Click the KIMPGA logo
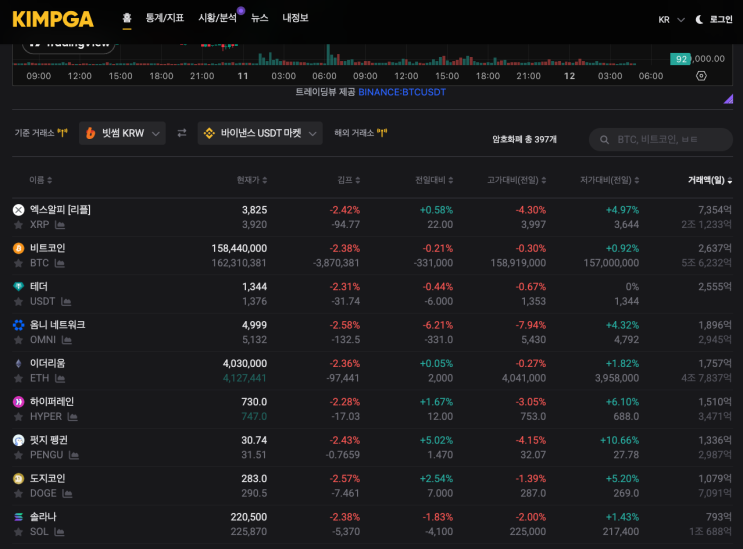 click(x=53, y=19)
